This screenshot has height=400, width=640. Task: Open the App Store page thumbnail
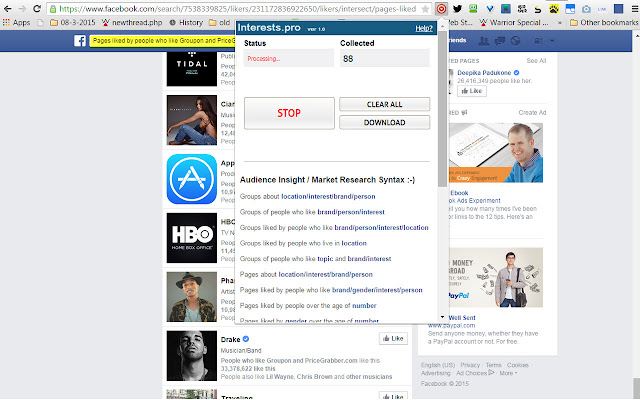click(x=192, y=179)
